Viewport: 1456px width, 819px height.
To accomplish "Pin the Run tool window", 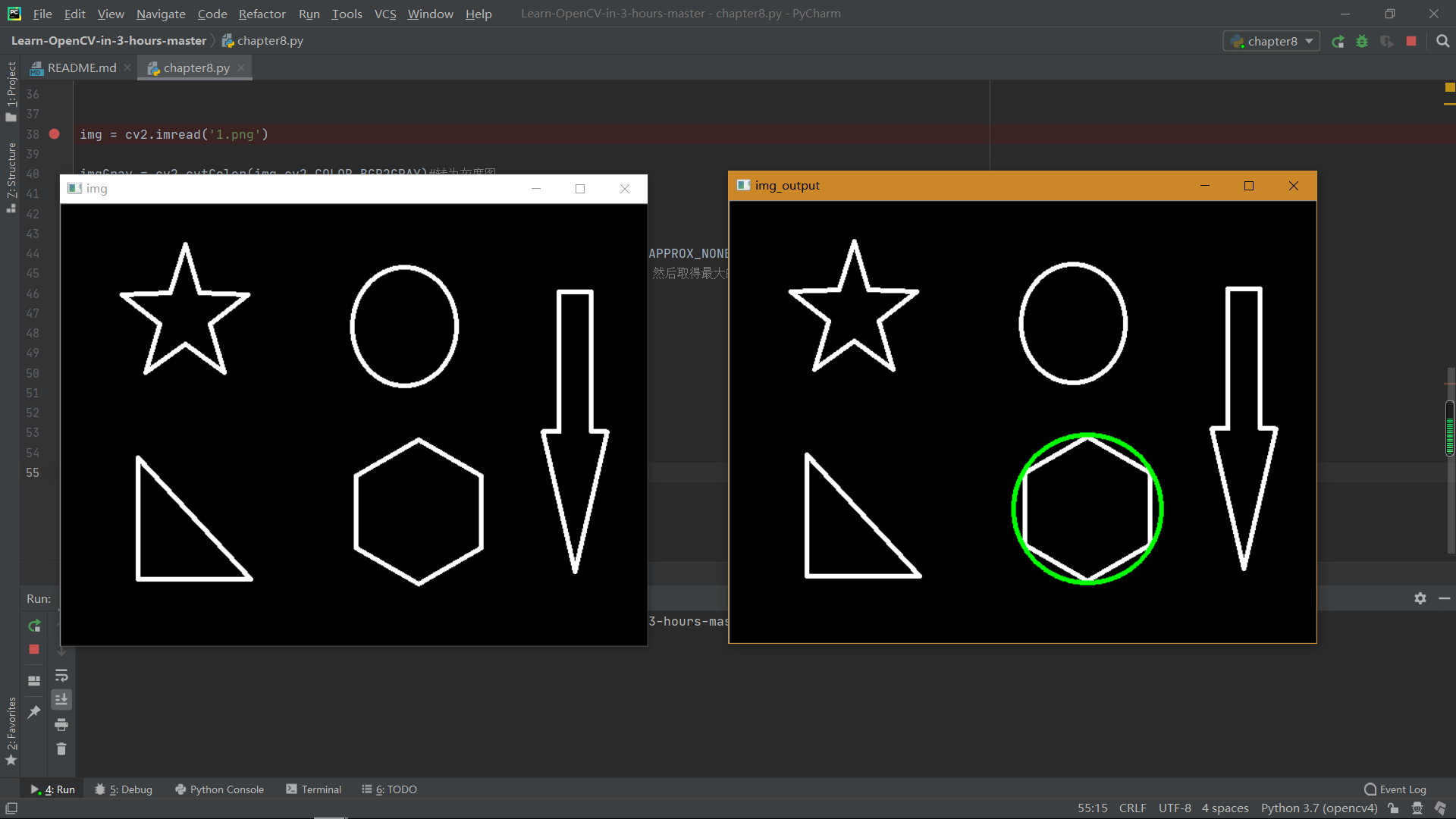I will 33,711.
